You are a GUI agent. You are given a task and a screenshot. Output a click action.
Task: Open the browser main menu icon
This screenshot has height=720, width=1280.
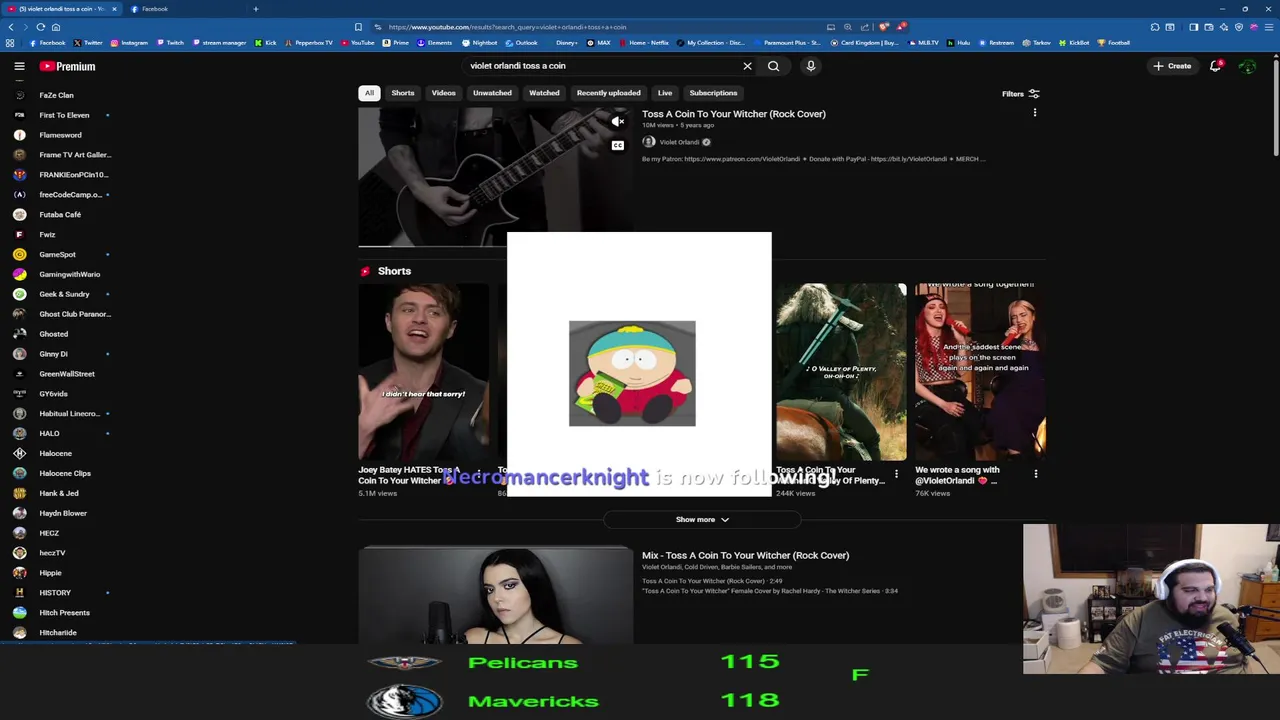pos(1268,27)
